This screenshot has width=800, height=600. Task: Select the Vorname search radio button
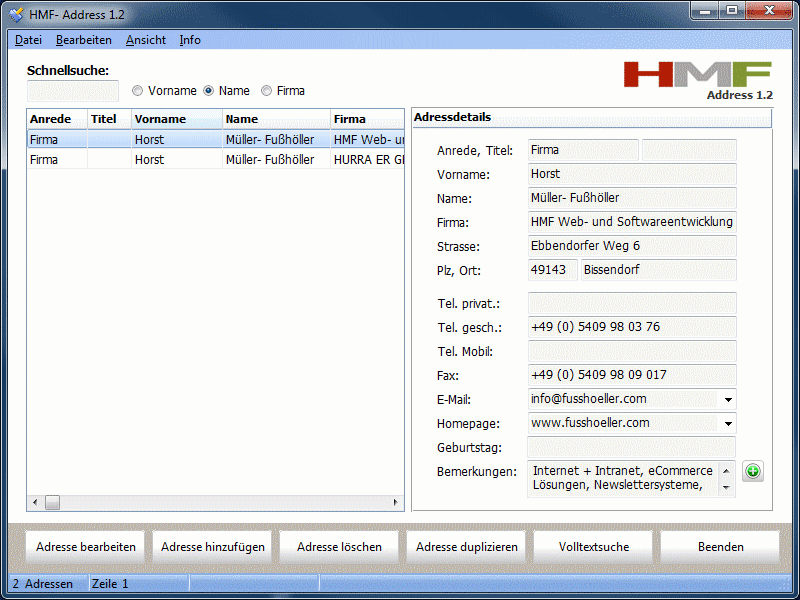pyautogui.click(x=138, y=91)
